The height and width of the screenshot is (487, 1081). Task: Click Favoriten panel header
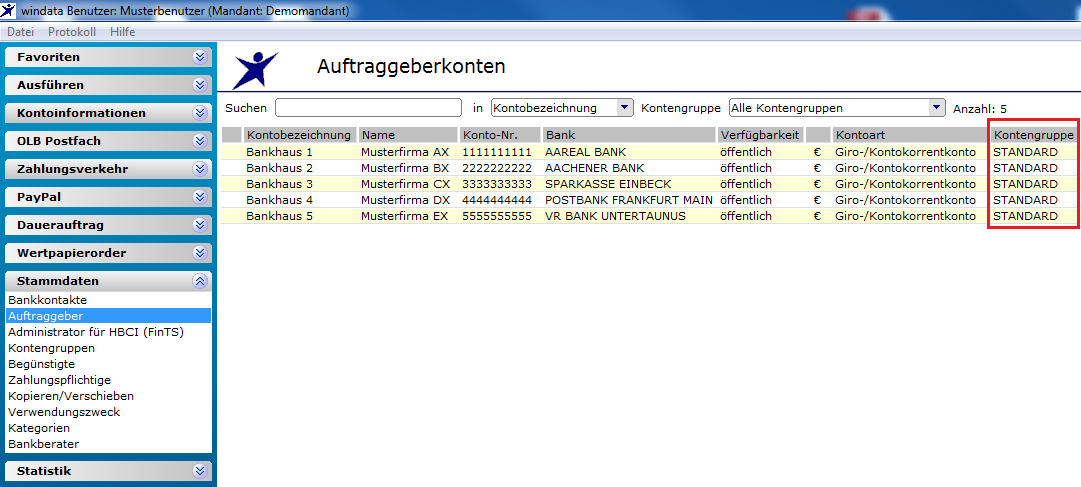108,57
